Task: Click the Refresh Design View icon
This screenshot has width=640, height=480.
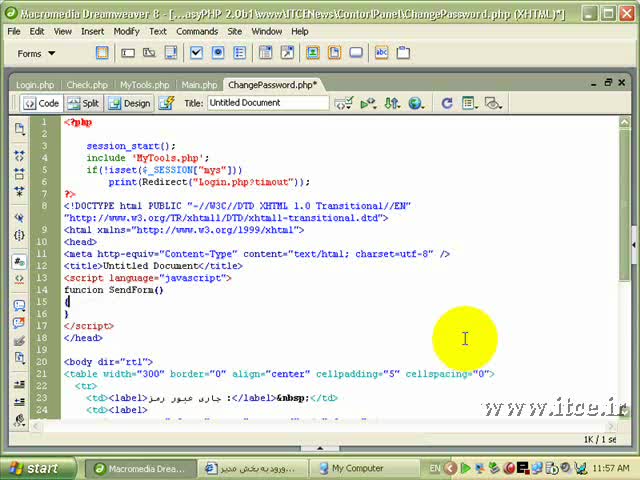Action: click(x=447, y=103)
